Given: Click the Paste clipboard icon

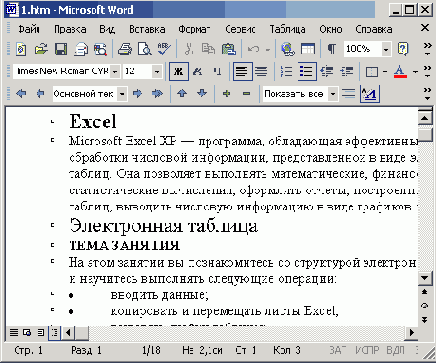Looking at the screenshot, I should 228,49.
